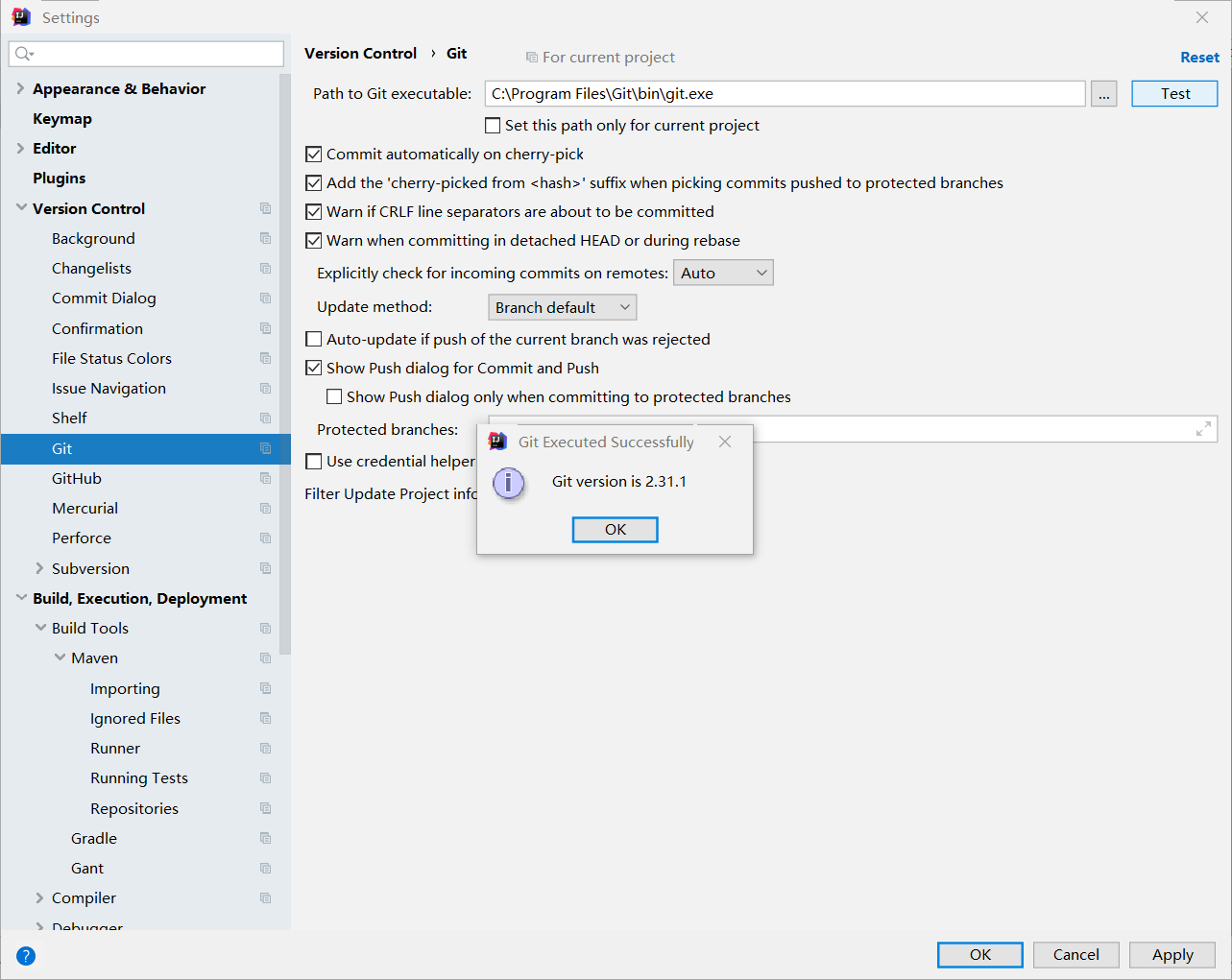Select the Gant settings item

pos(87,868)
